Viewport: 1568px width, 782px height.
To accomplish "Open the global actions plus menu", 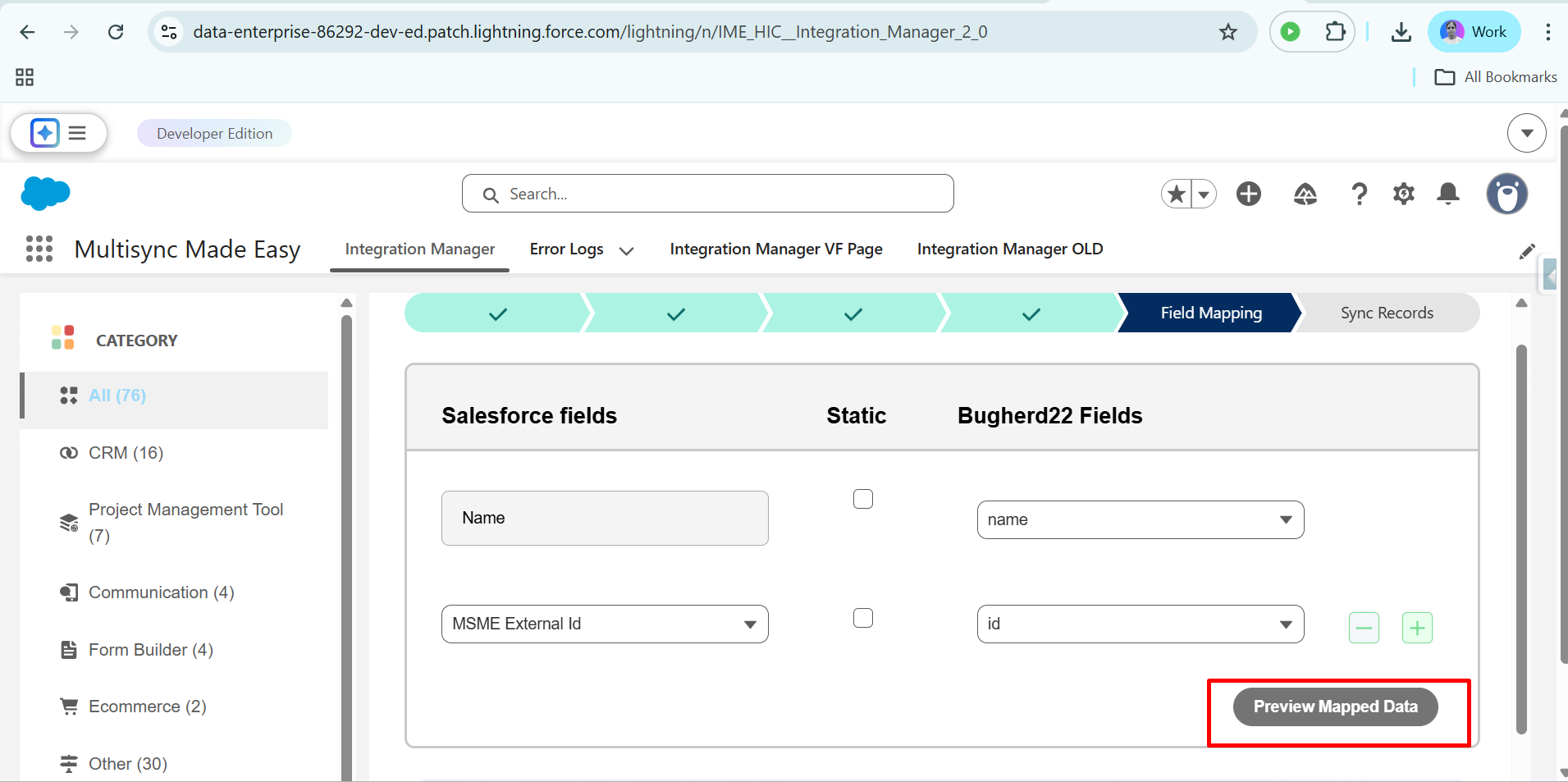I will (1249, 194).
